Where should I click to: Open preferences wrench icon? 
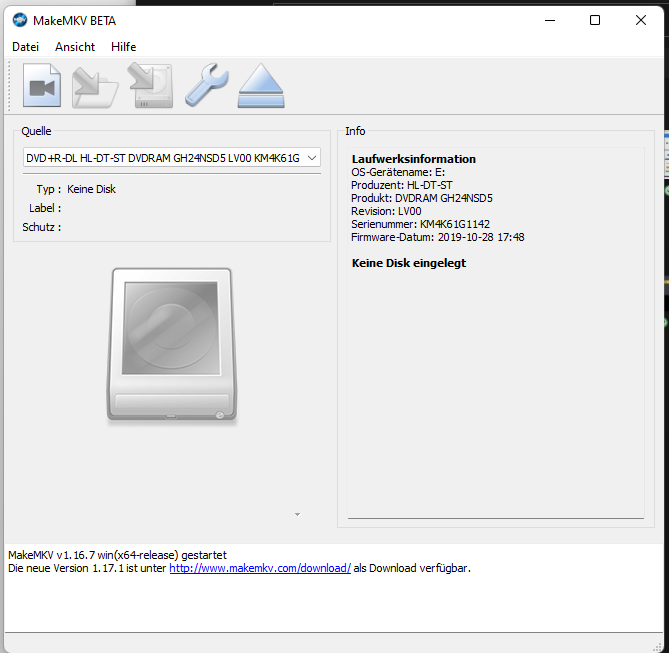point(207,85)
